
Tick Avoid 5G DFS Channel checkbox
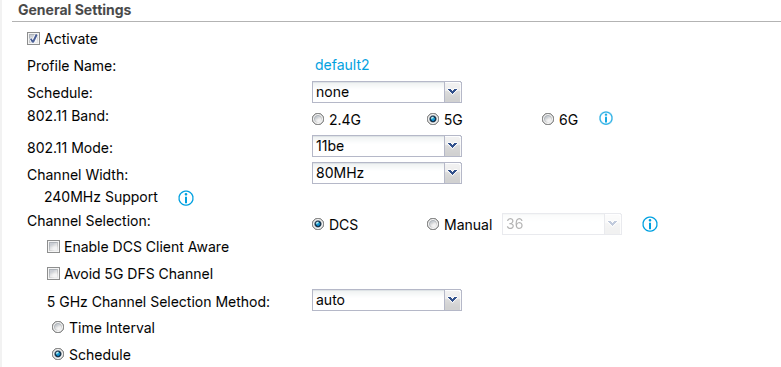[53, 273]
